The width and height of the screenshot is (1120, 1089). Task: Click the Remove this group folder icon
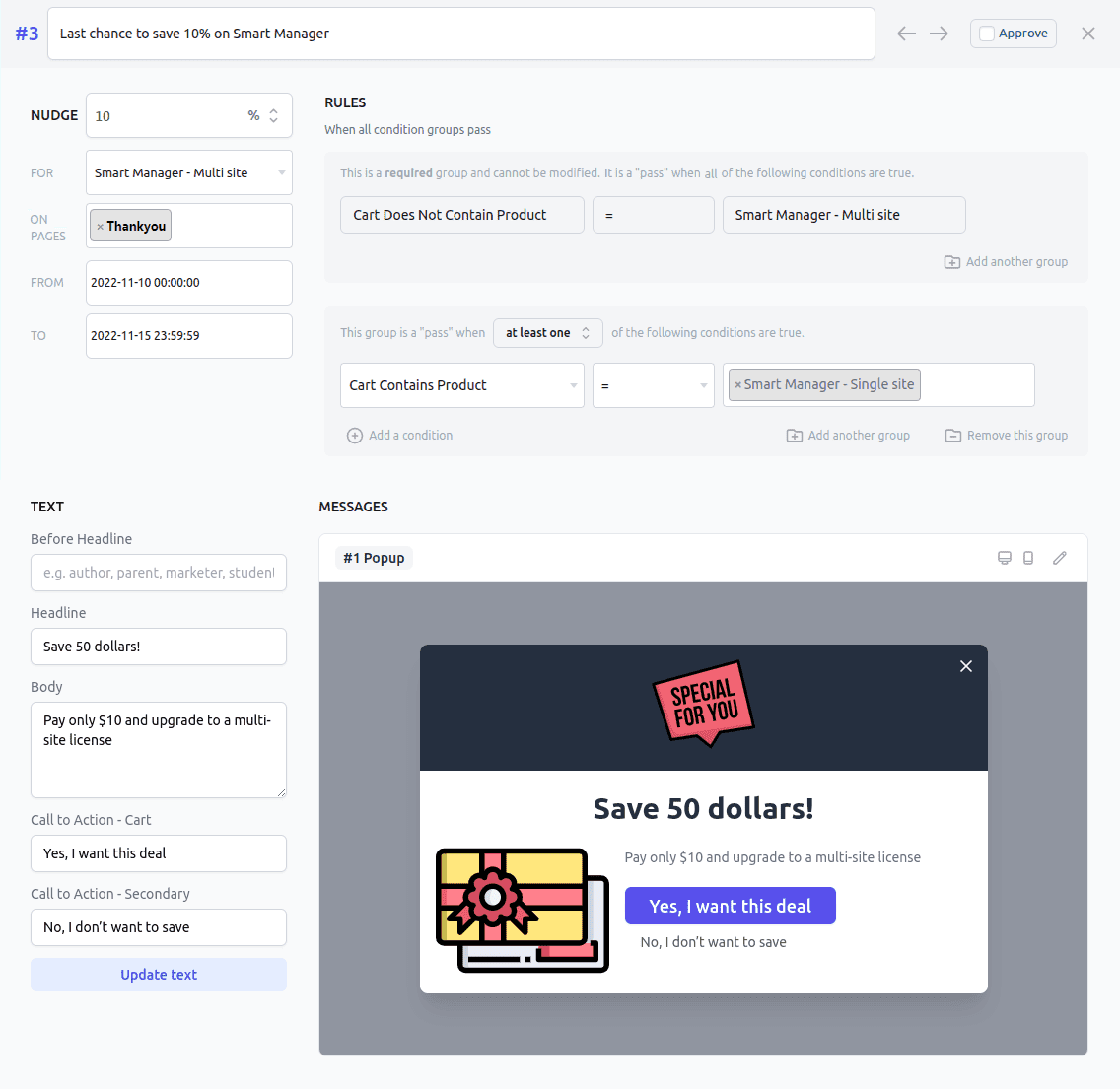(953, 435)
